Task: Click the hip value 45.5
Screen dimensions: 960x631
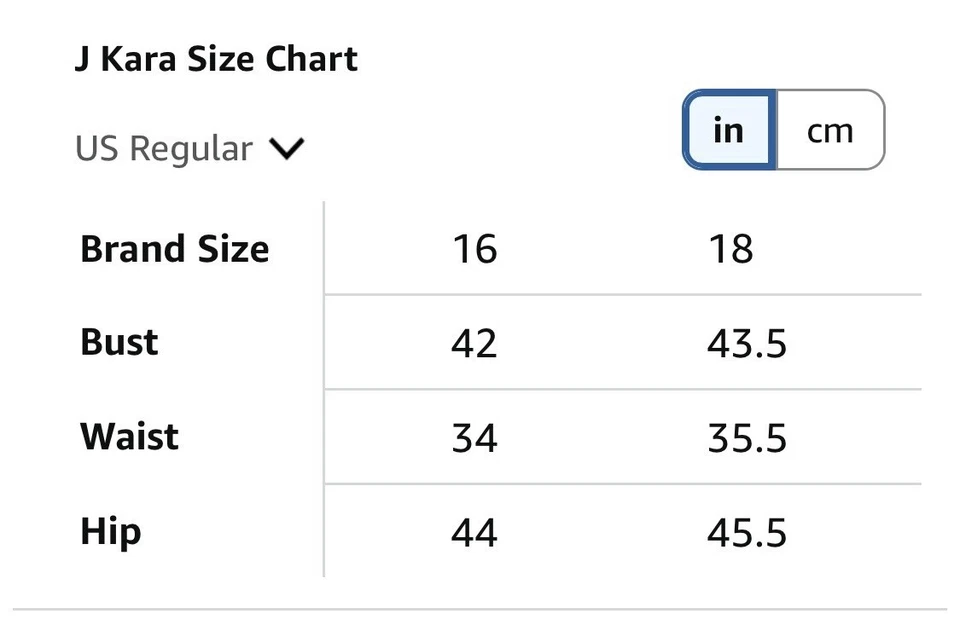Action: coord(747,533)
